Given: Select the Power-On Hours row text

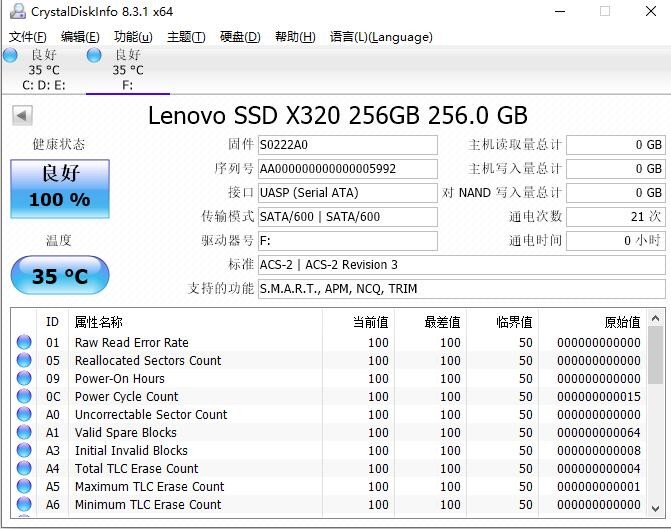Looking at the screenshot, I should pos(120,378).
